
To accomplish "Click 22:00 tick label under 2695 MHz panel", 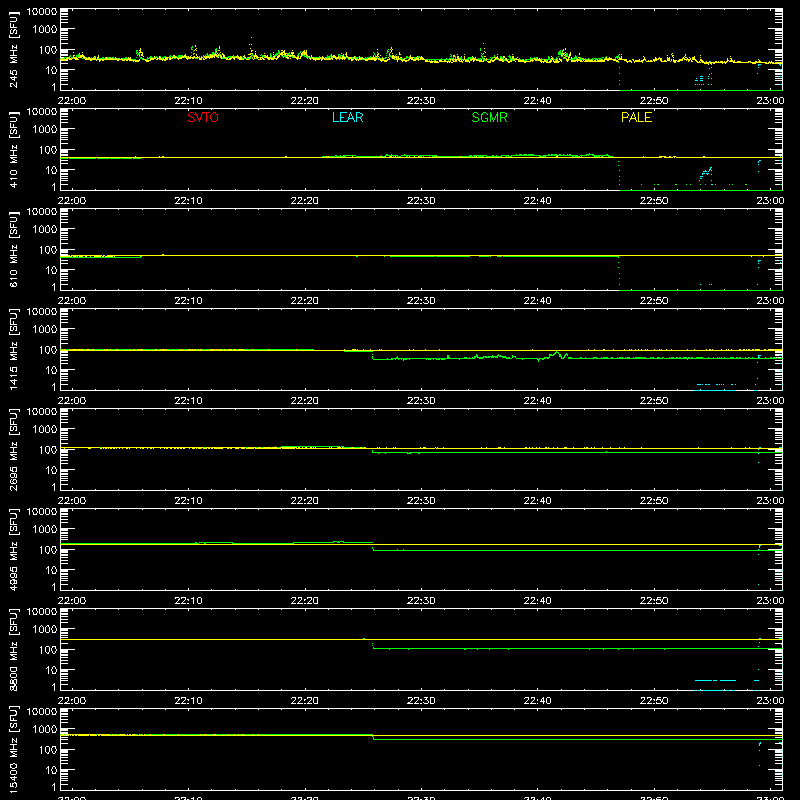I will 71,501.
